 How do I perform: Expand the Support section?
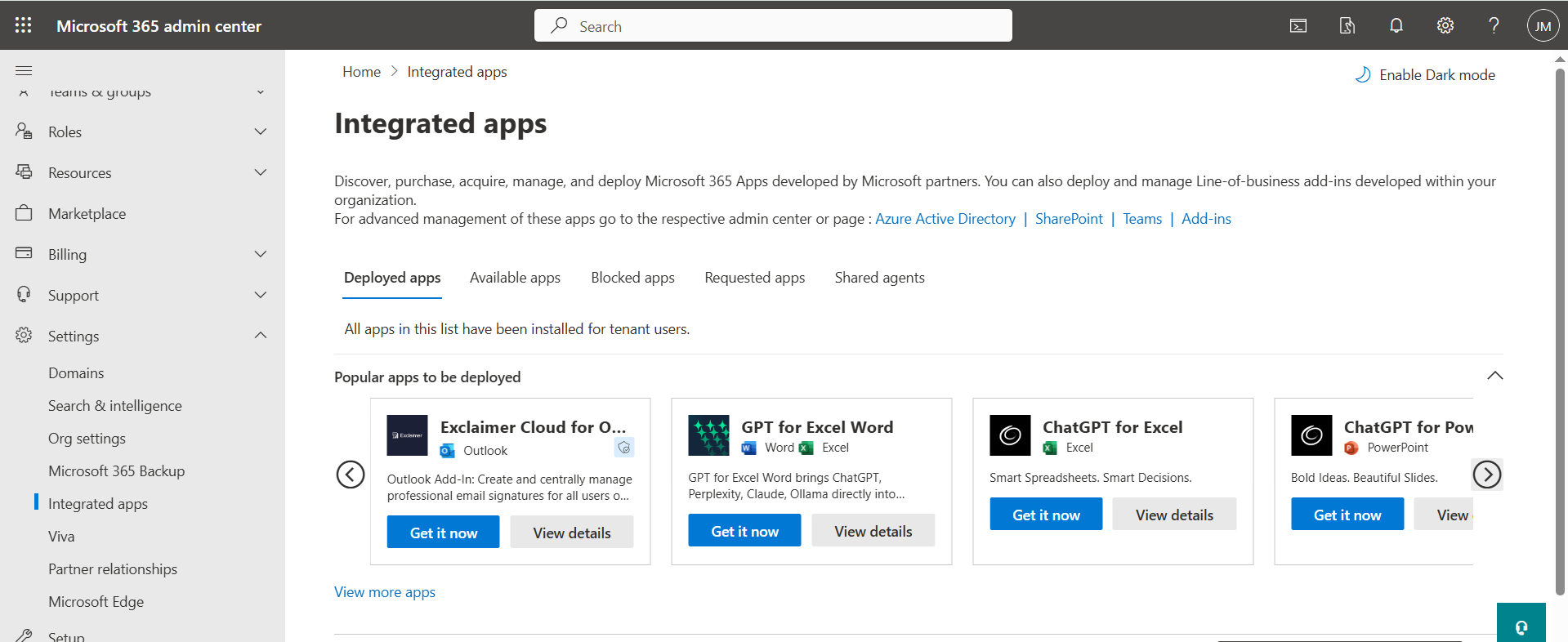coord(261,295)
